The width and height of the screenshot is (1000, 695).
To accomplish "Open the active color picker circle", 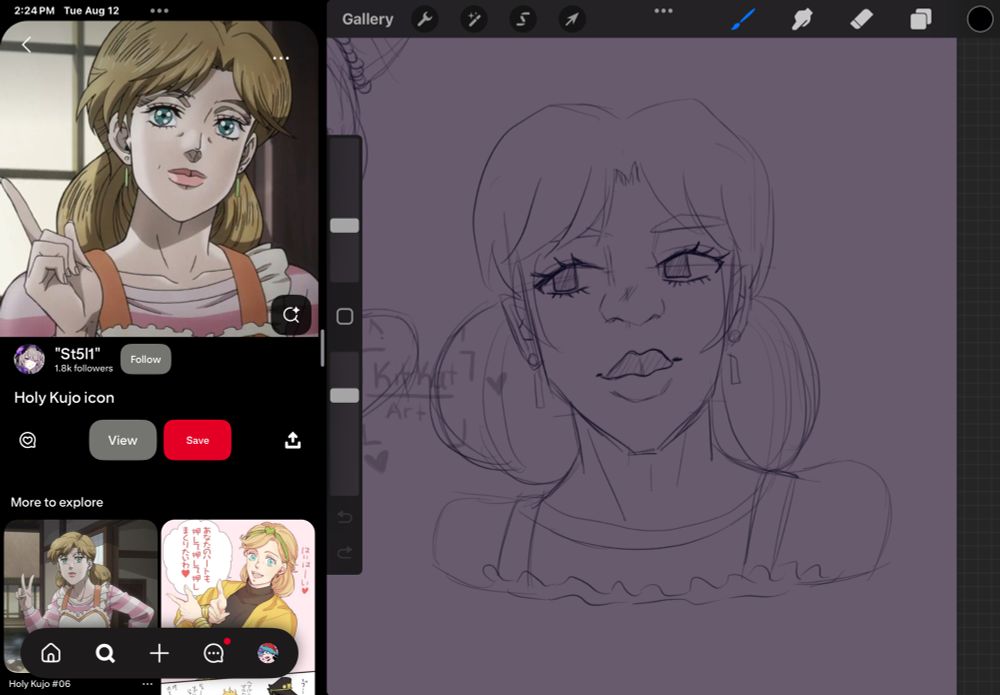I will [x=980, y=19].
